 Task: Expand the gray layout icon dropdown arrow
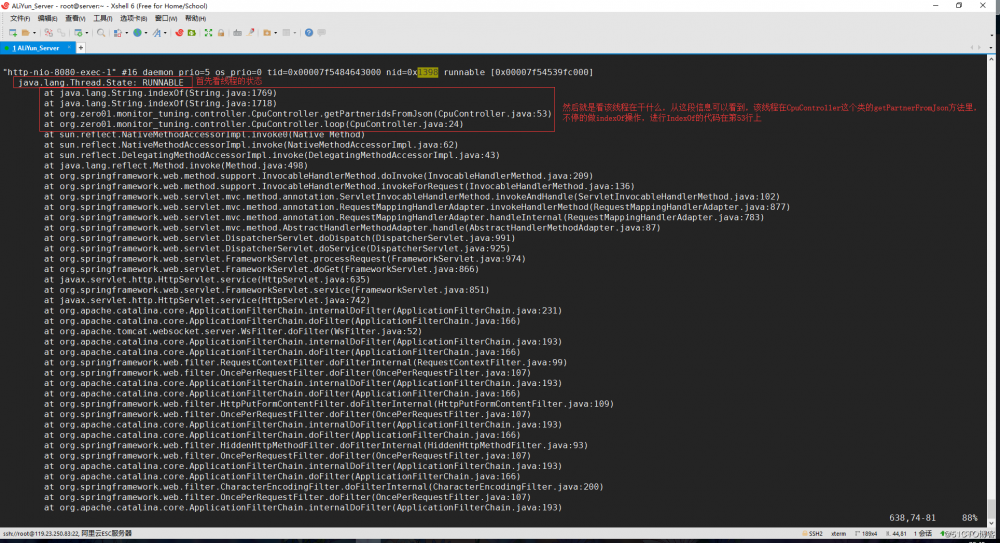tap(295, 33)
